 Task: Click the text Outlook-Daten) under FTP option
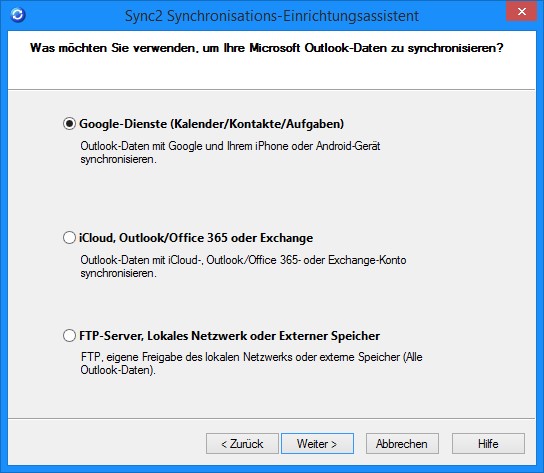click(118, 370)
